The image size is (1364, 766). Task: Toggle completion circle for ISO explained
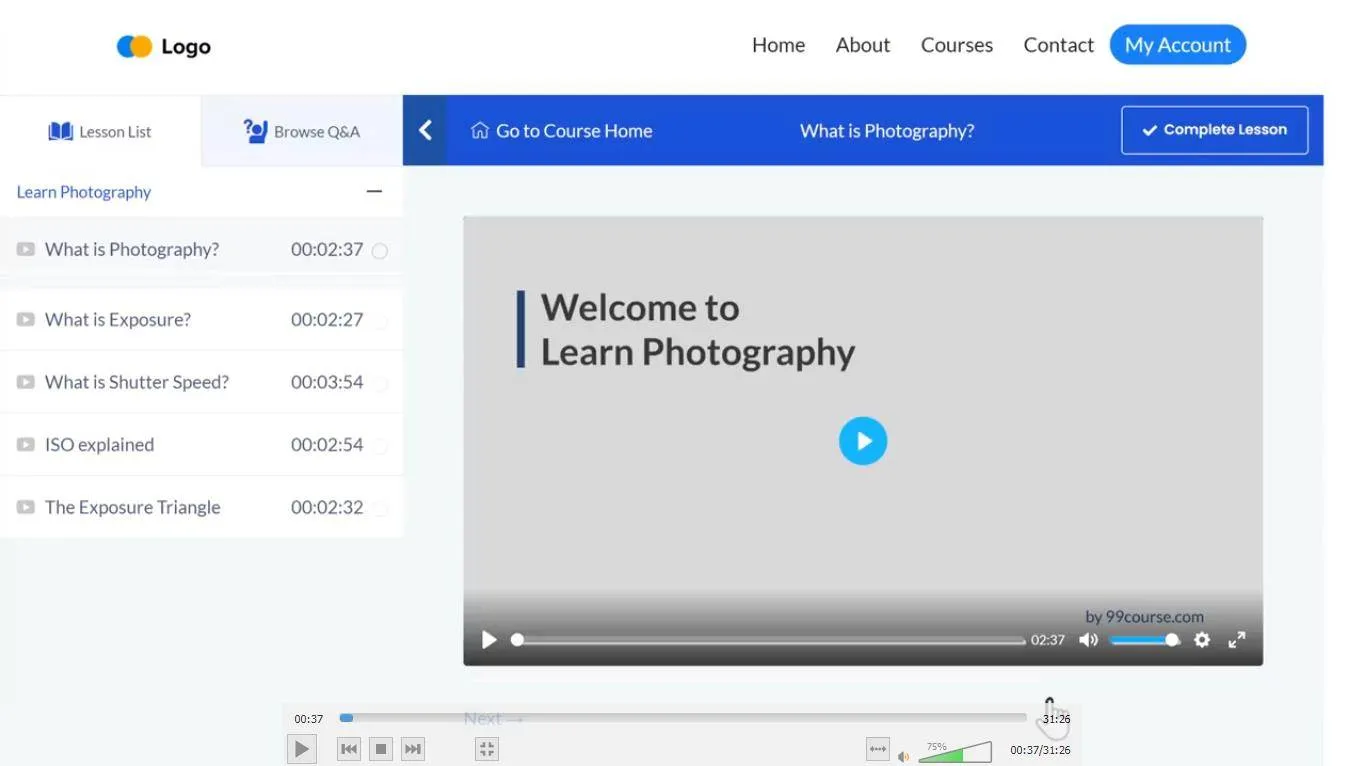pos(380,446)
